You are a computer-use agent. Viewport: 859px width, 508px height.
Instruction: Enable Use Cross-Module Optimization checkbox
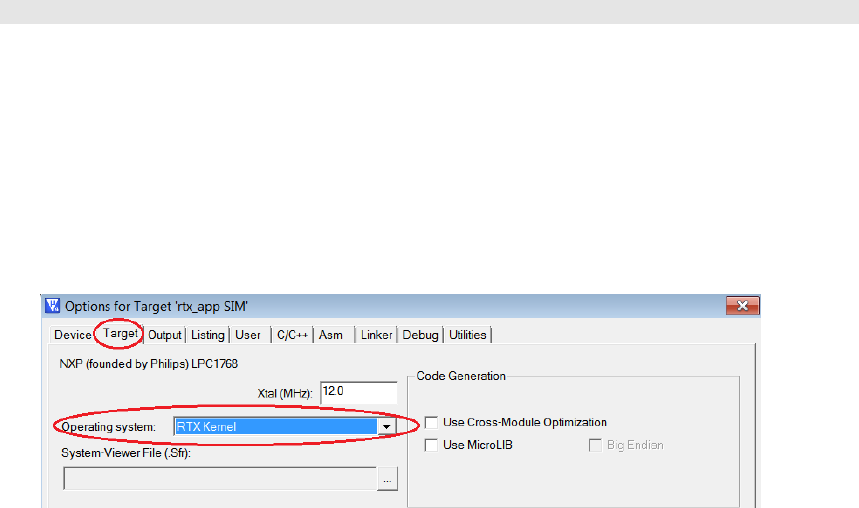431,423
